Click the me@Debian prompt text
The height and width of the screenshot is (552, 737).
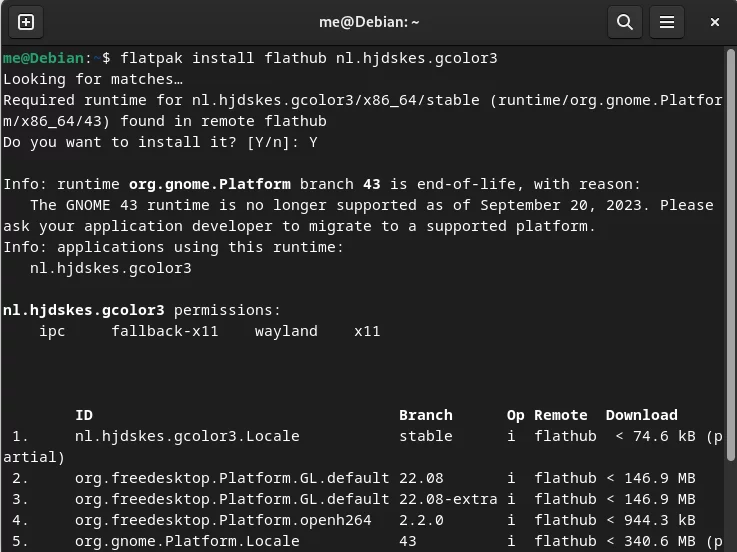pyautogui.click(x=44, y=58)
